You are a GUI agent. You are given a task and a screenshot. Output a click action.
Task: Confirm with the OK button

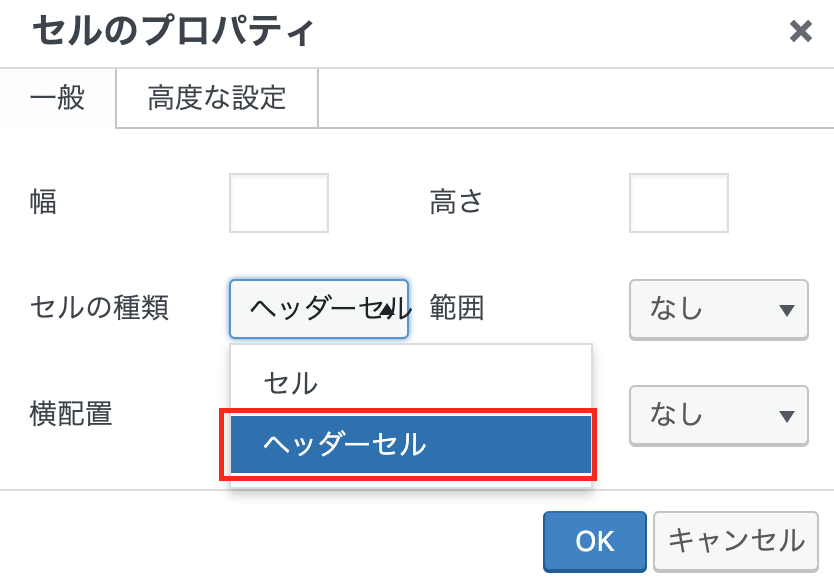click(595, 541)
